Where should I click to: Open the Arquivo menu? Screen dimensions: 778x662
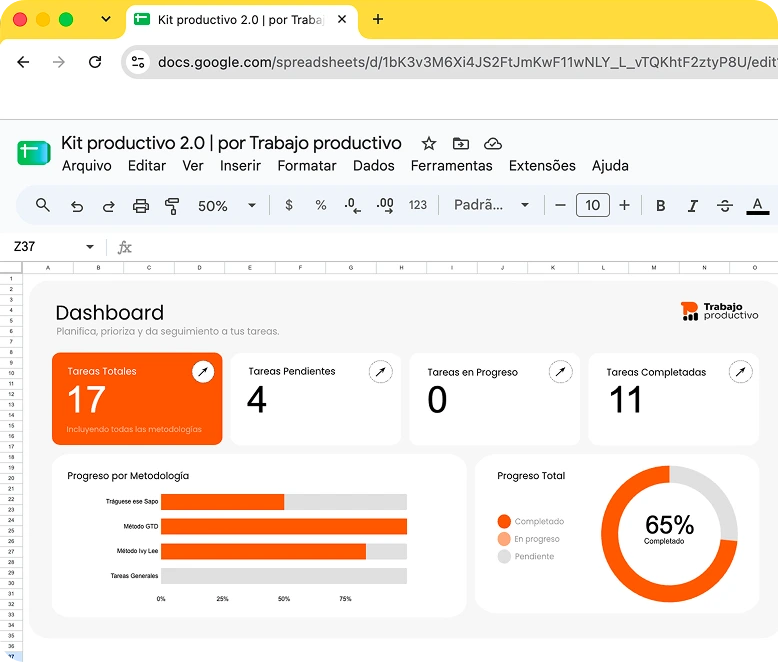pyautogui.click(x=87, y=166)
